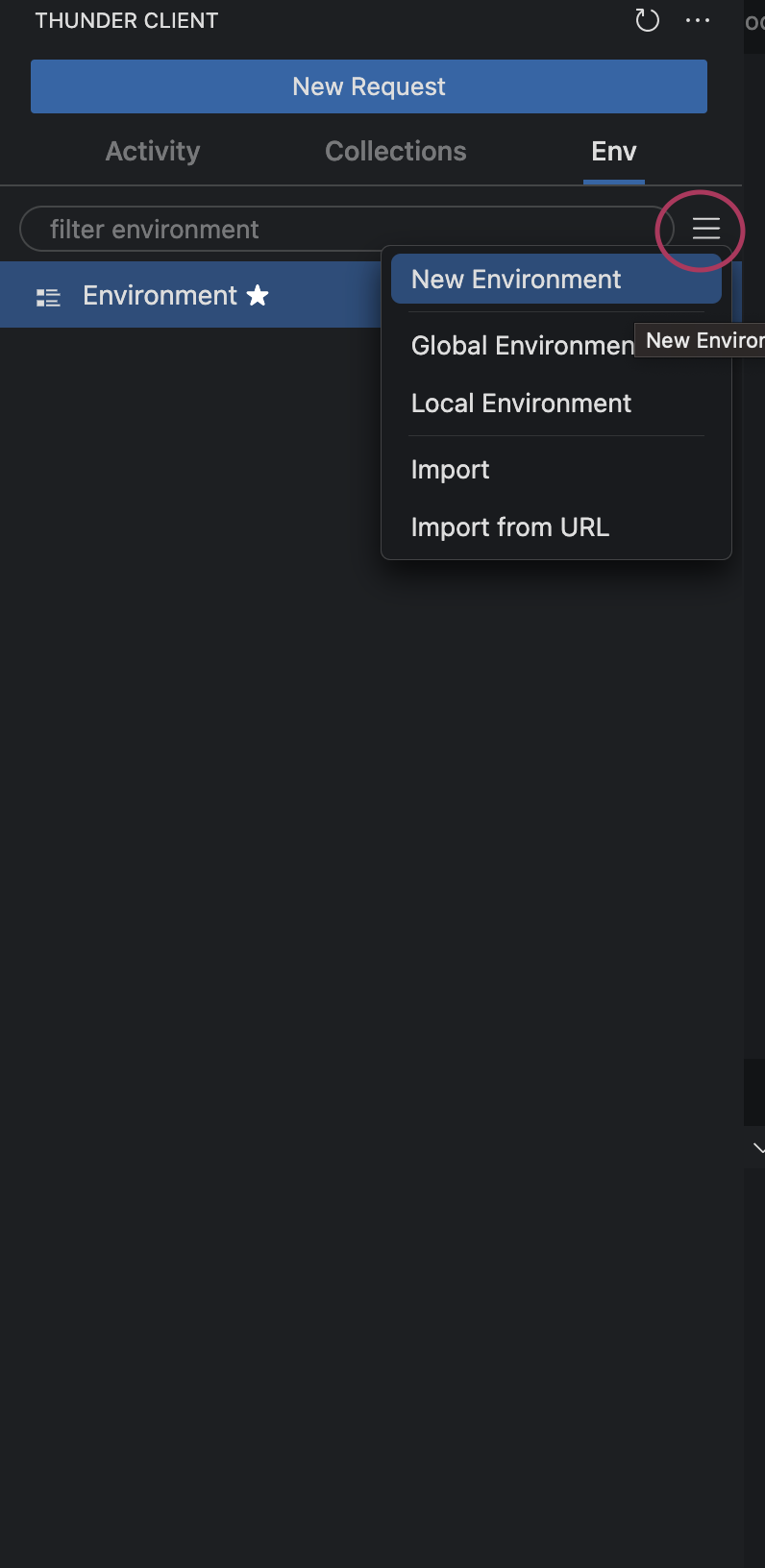Screen dimensions: 765x1568
Task: Switch to the Collections tab
Action: tap(395, 151)
